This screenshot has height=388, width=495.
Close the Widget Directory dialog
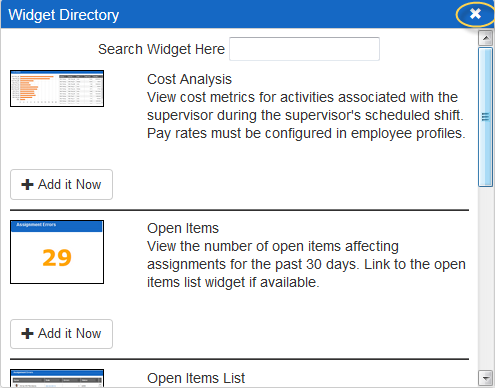pyautogui.click(x=475, y=14)
